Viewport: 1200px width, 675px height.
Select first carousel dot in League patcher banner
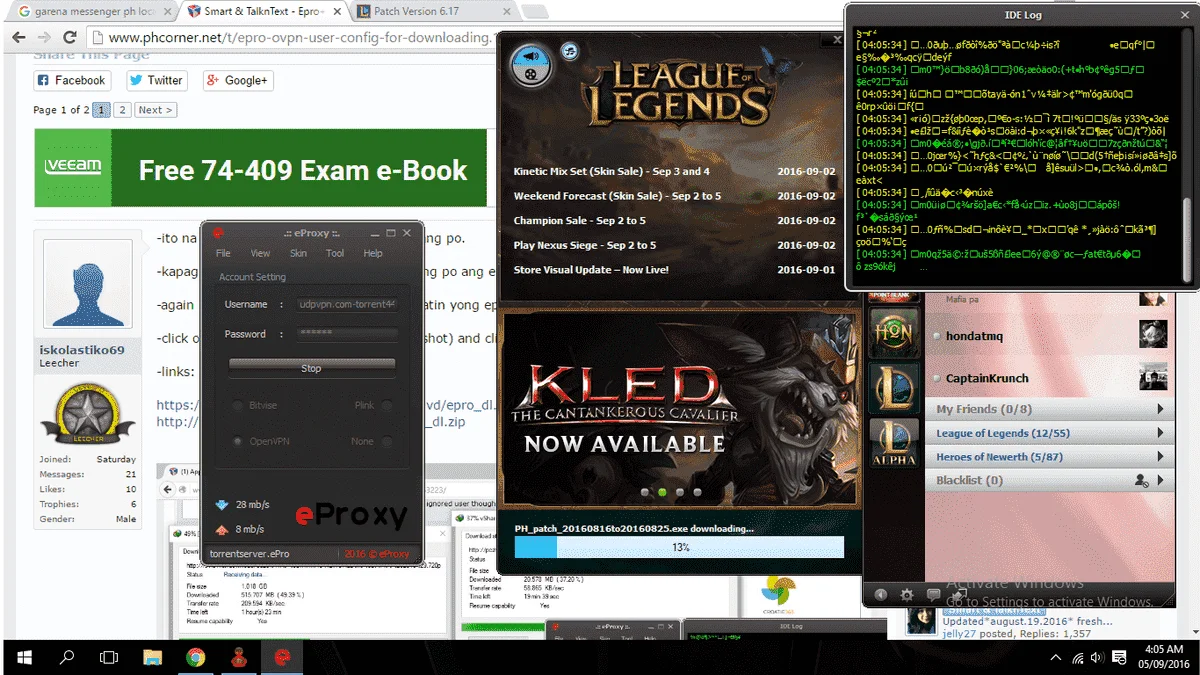click(x=643, y=492)
